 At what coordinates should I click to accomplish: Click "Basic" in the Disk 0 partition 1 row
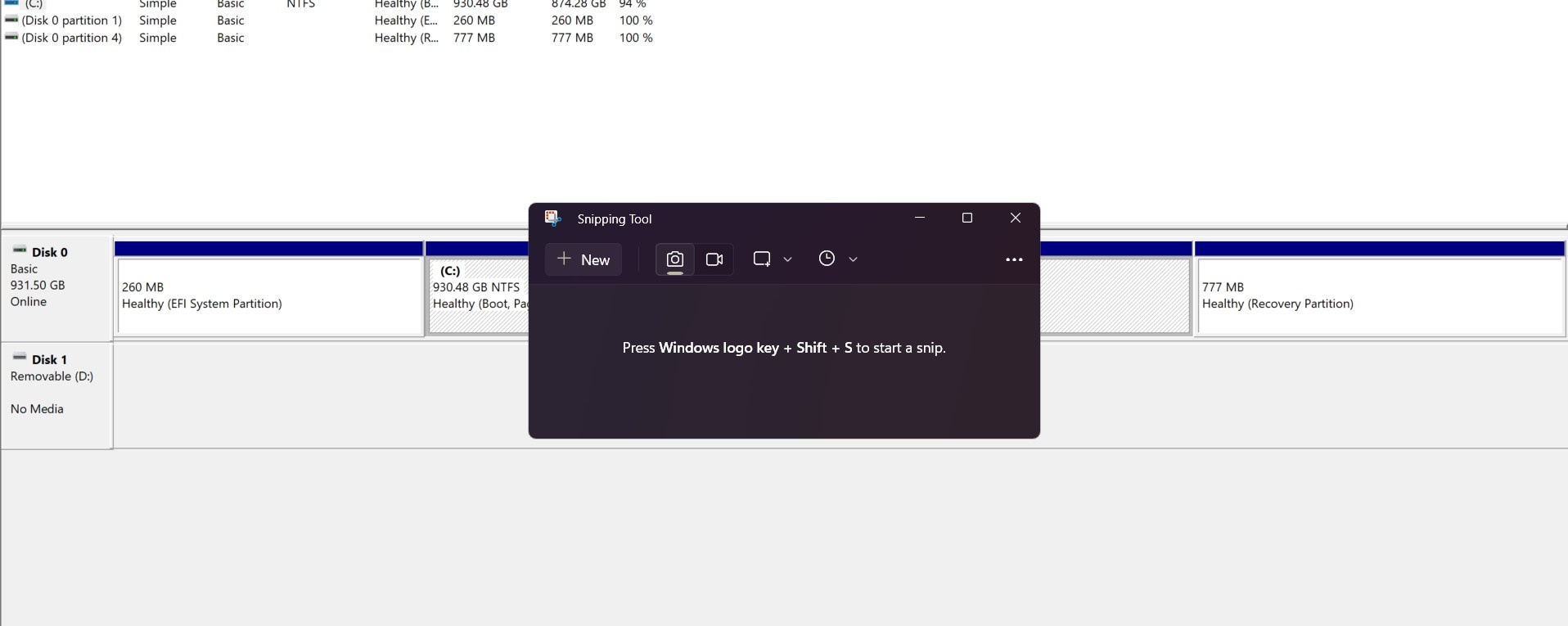click(x=231, y=20)
